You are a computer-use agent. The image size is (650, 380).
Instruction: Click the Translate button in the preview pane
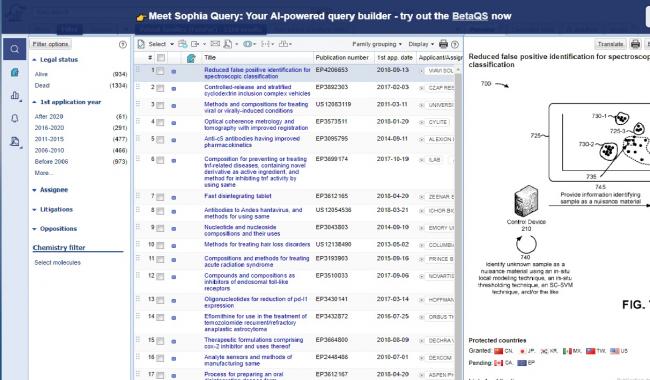click(610, 44)
